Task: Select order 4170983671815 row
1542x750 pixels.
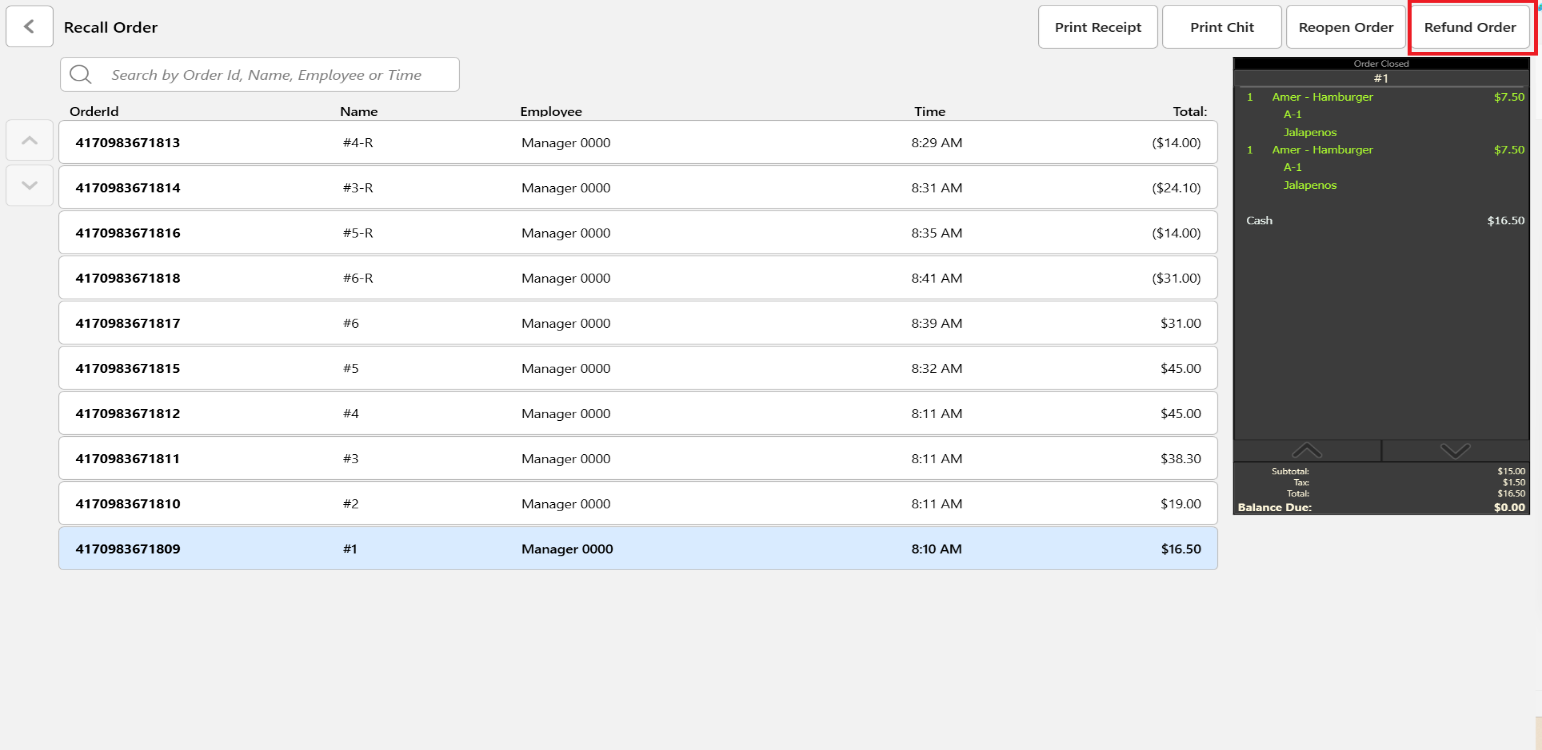Action: (638, 368)
